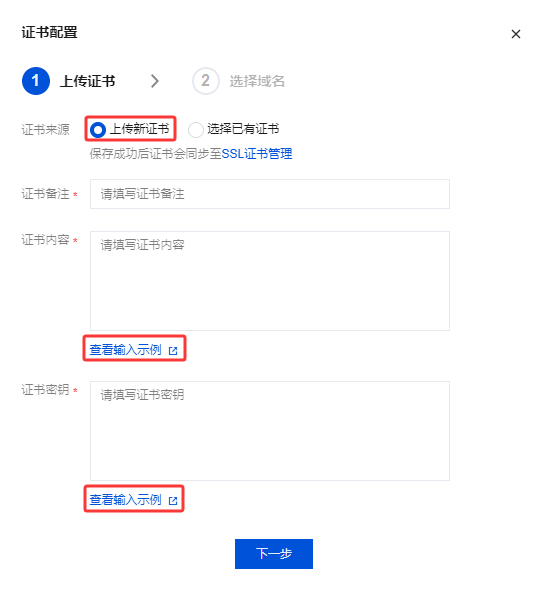Focus the 请填写证书内容 text area

coord(270,281)
